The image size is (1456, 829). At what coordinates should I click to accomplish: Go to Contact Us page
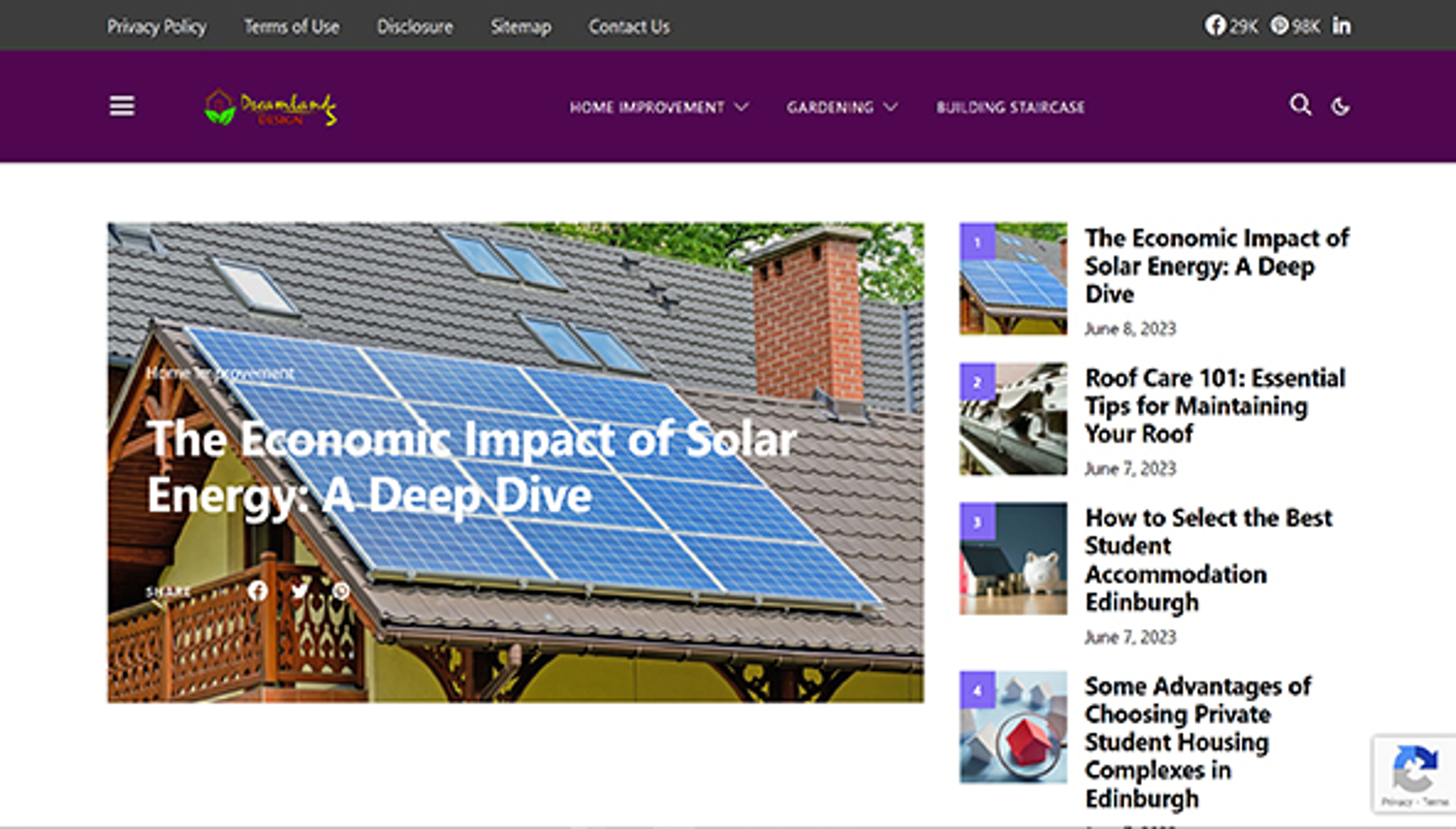pos(628,27)
